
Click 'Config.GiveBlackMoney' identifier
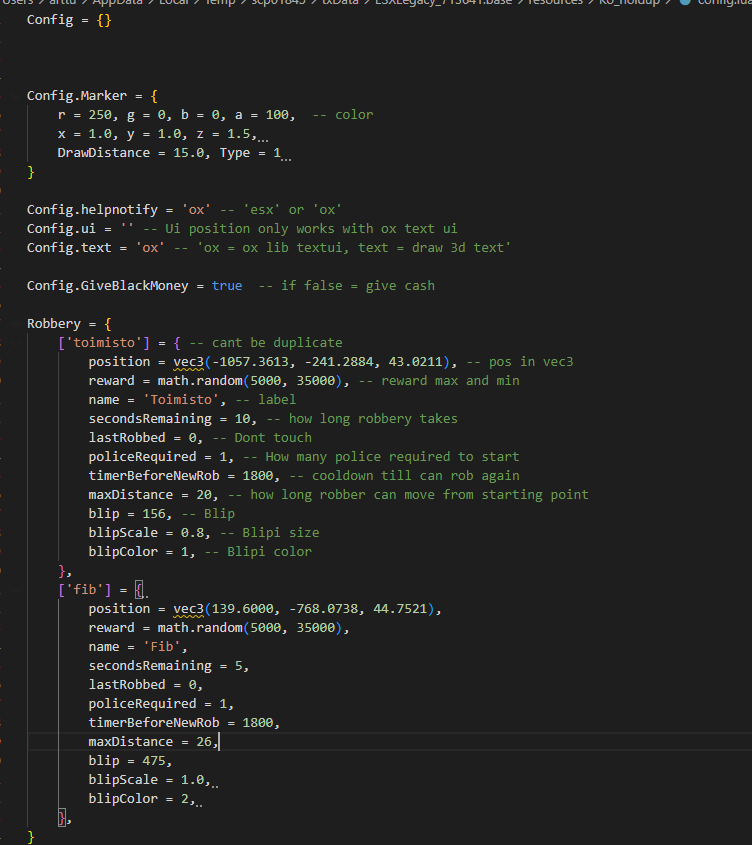[108, 286]
